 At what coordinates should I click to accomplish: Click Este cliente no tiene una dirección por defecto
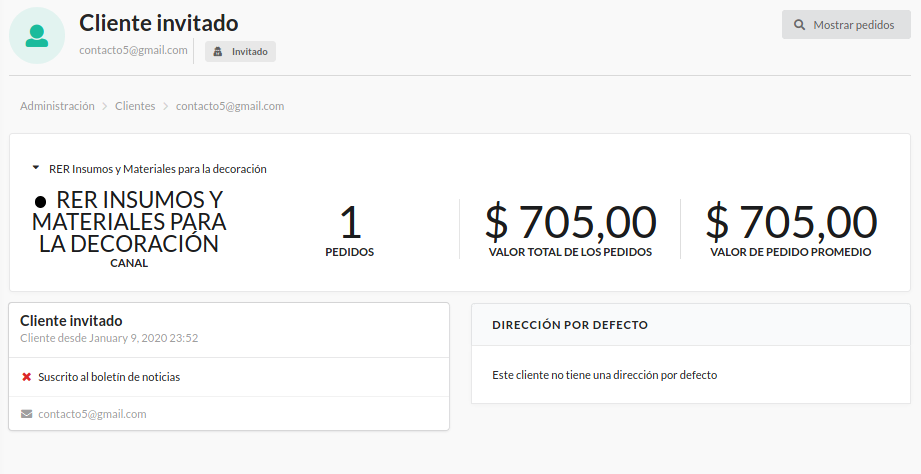[x=604, y=375]
